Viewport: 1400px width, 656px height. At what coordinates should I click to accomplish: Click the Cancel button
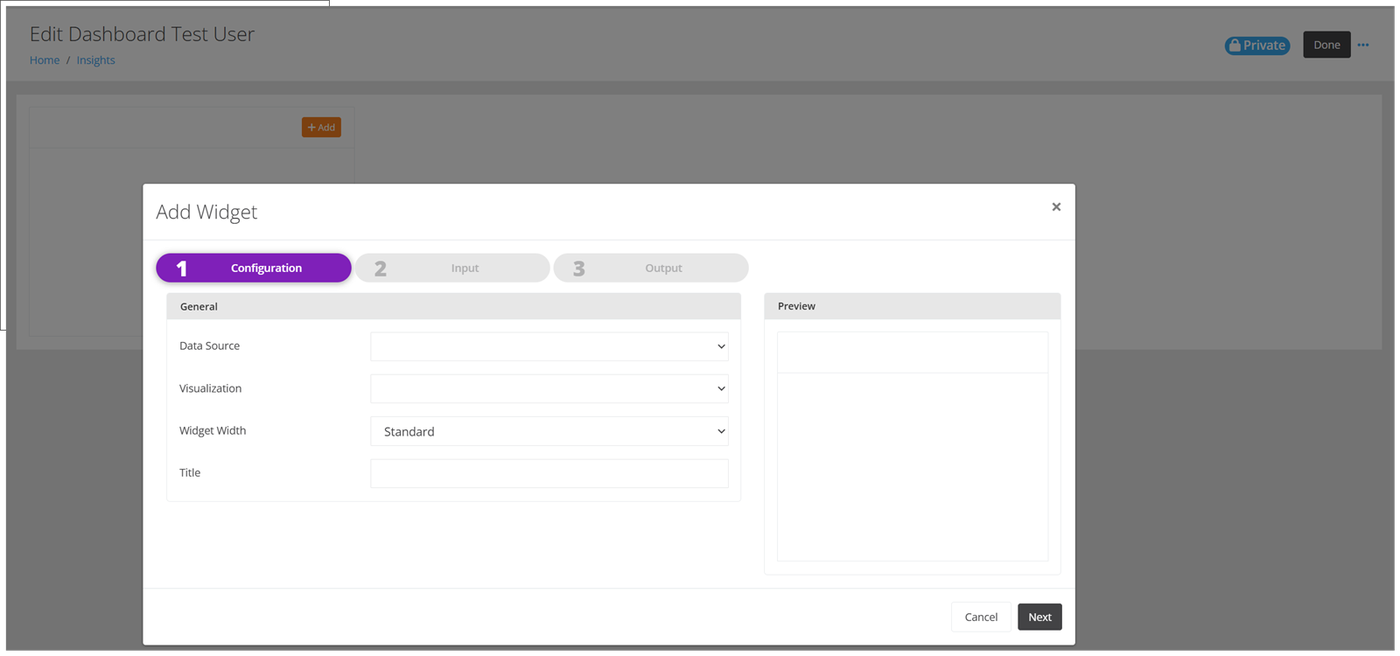(x=981, y=617)
